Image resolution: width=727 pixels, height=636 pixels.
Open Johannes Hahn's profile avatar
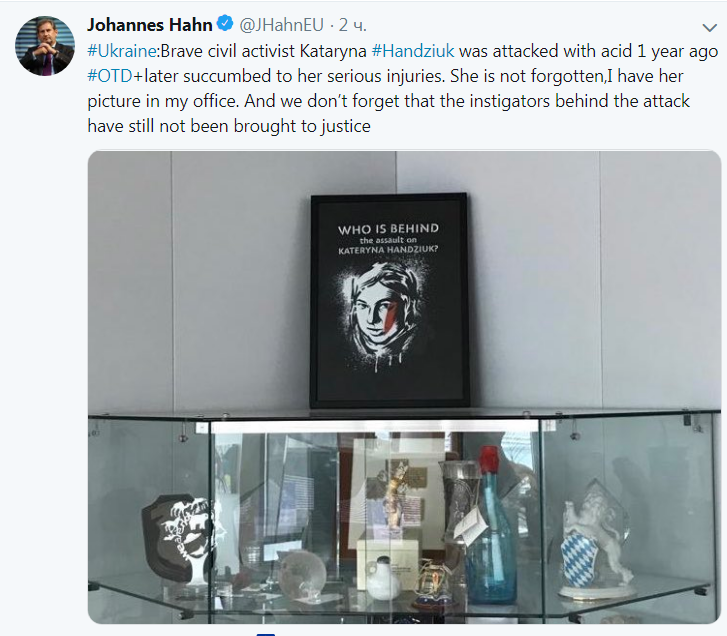click(x=45, y=46)
